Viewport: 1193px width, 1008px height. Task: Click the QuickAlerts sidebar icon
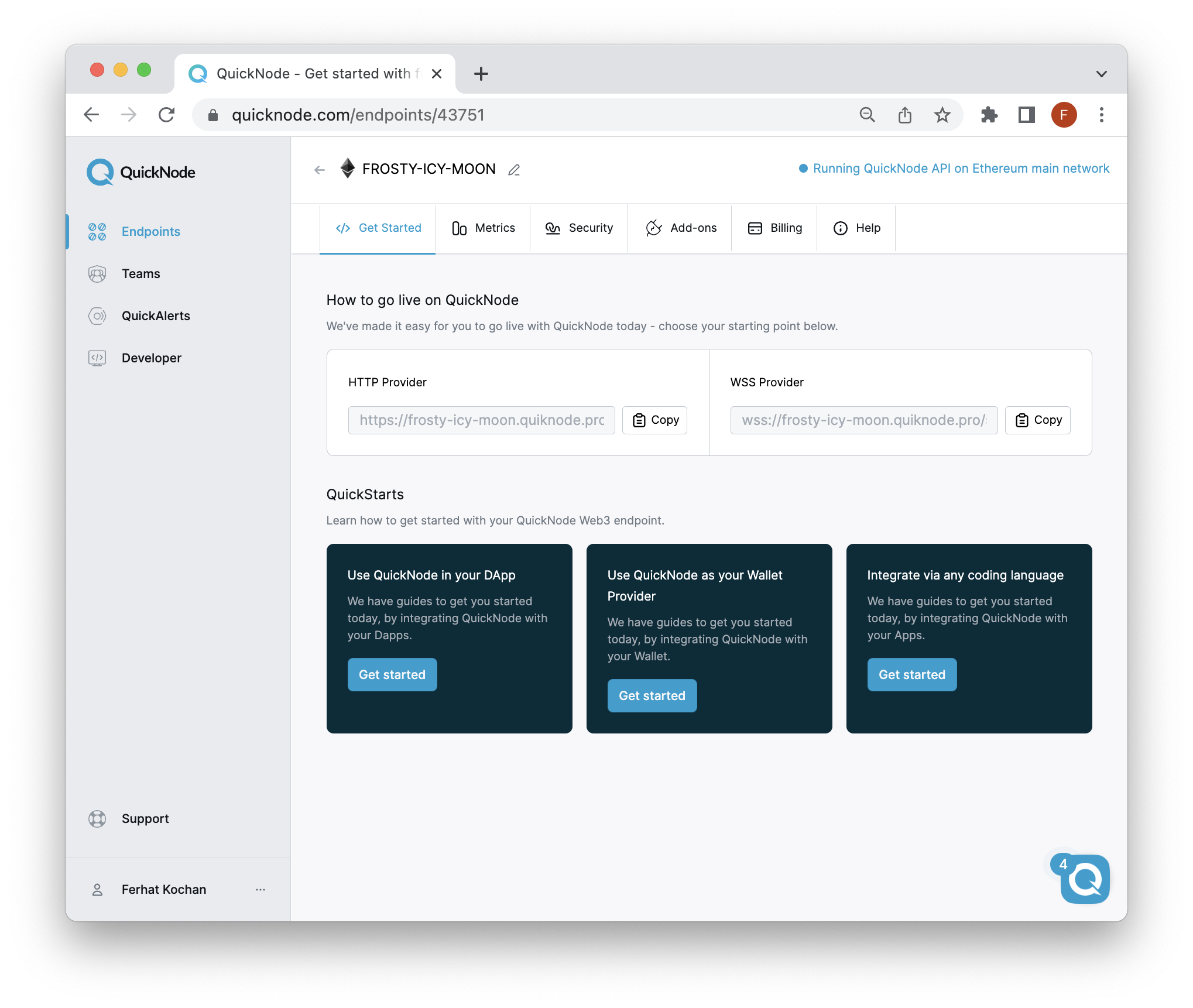coord(97,315)
